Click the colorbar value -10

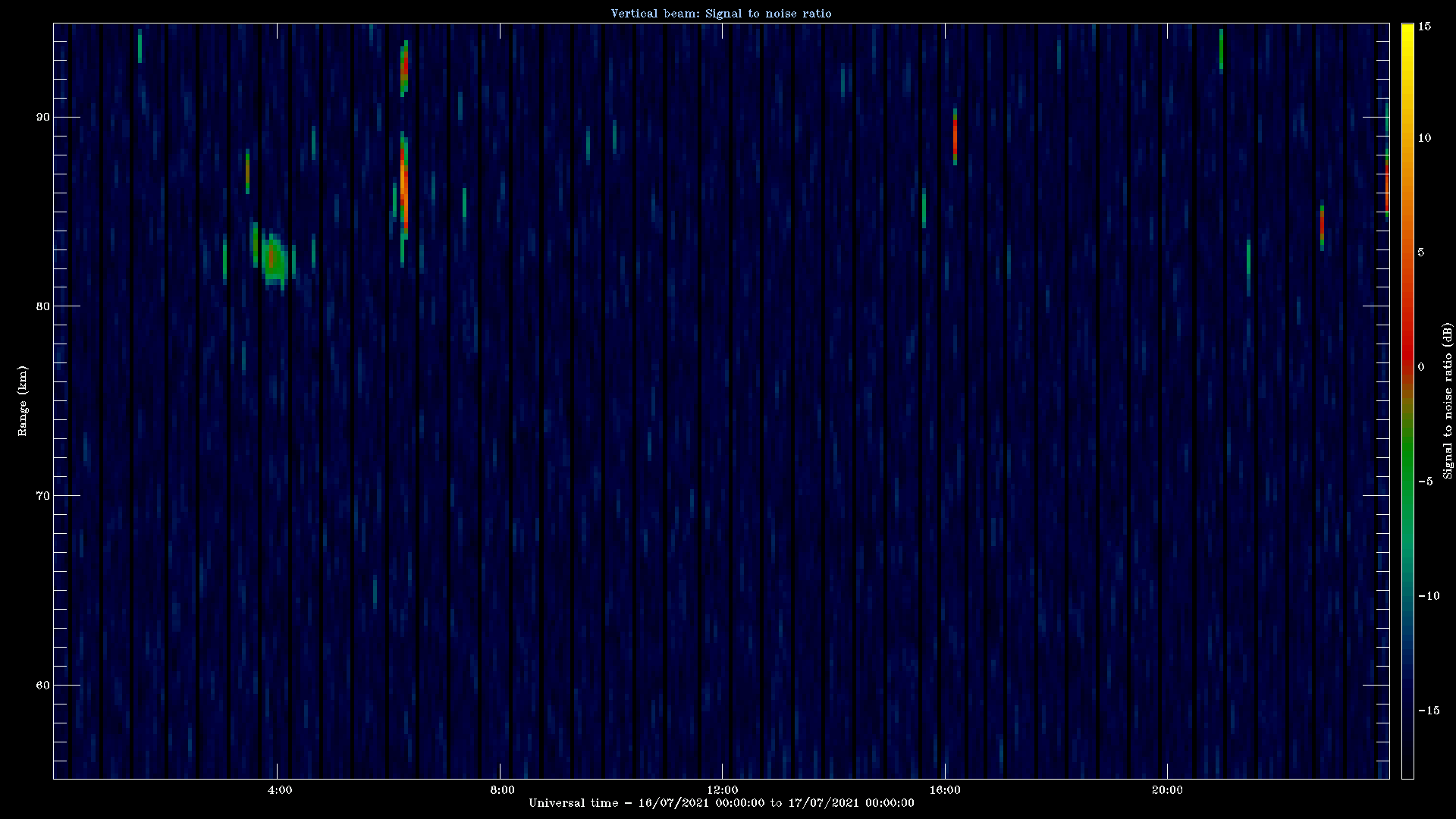pyautogui.click(x=1428, y=596)
